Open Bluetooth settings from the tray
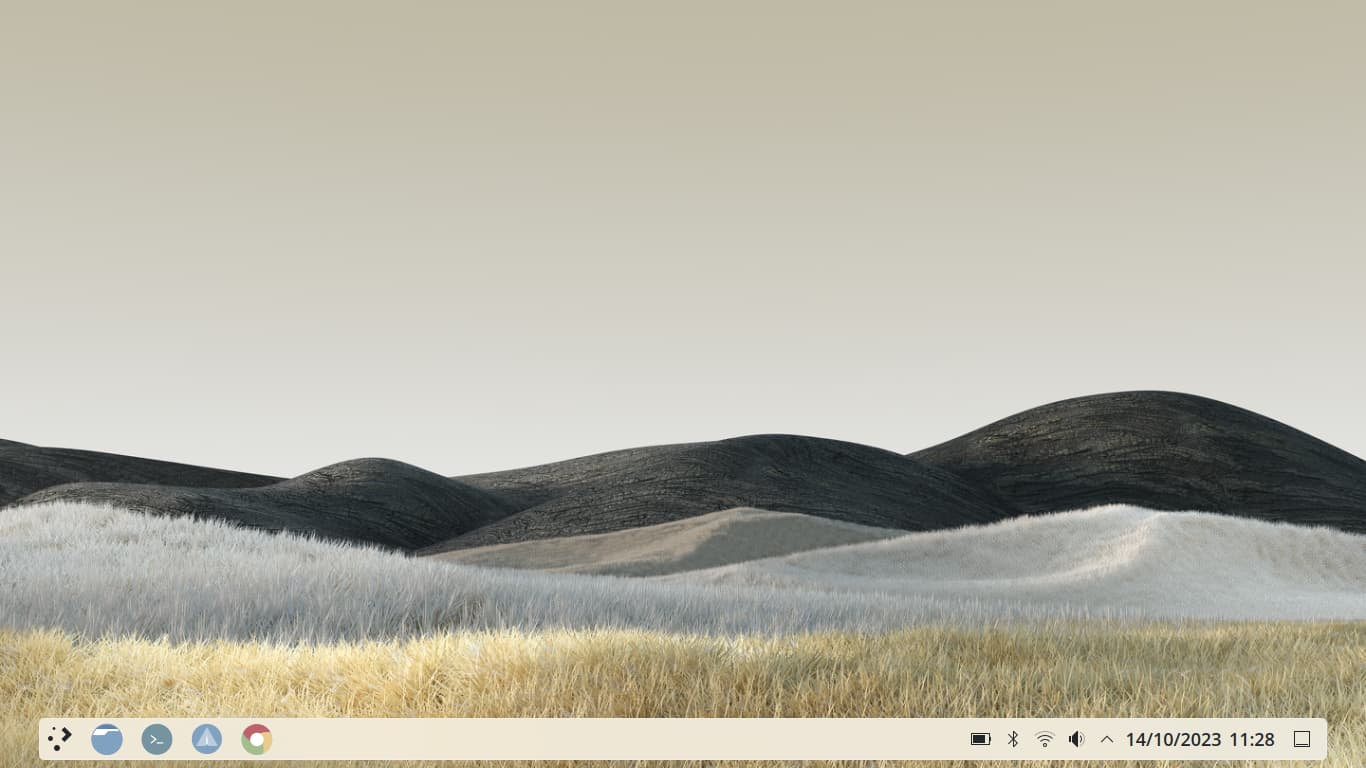 1013,739
